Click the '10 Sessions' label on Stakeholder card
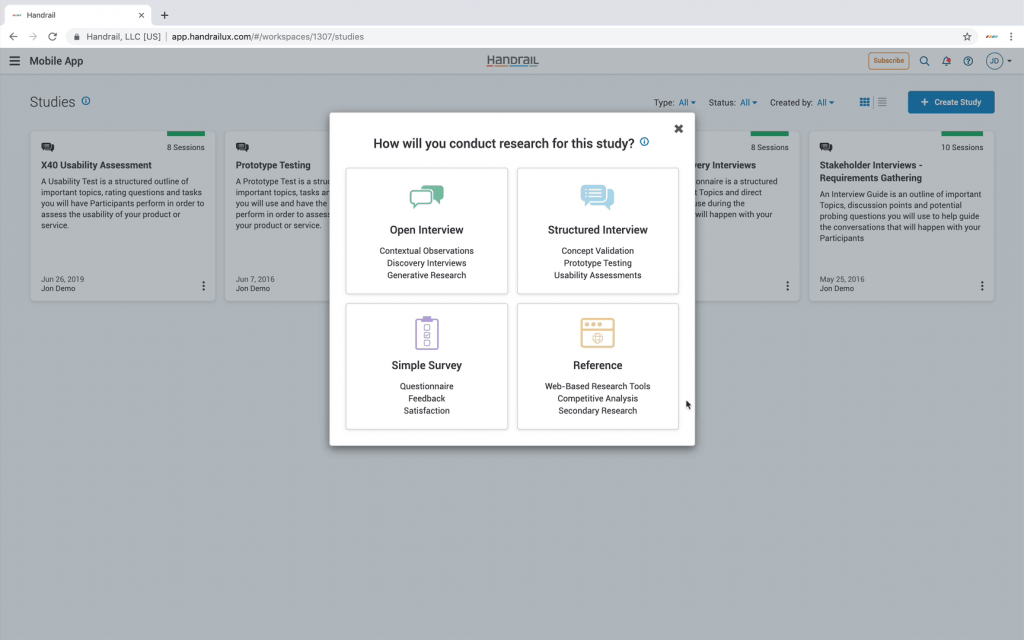The width and height of the screenshot is (1024, 640). 962,148
